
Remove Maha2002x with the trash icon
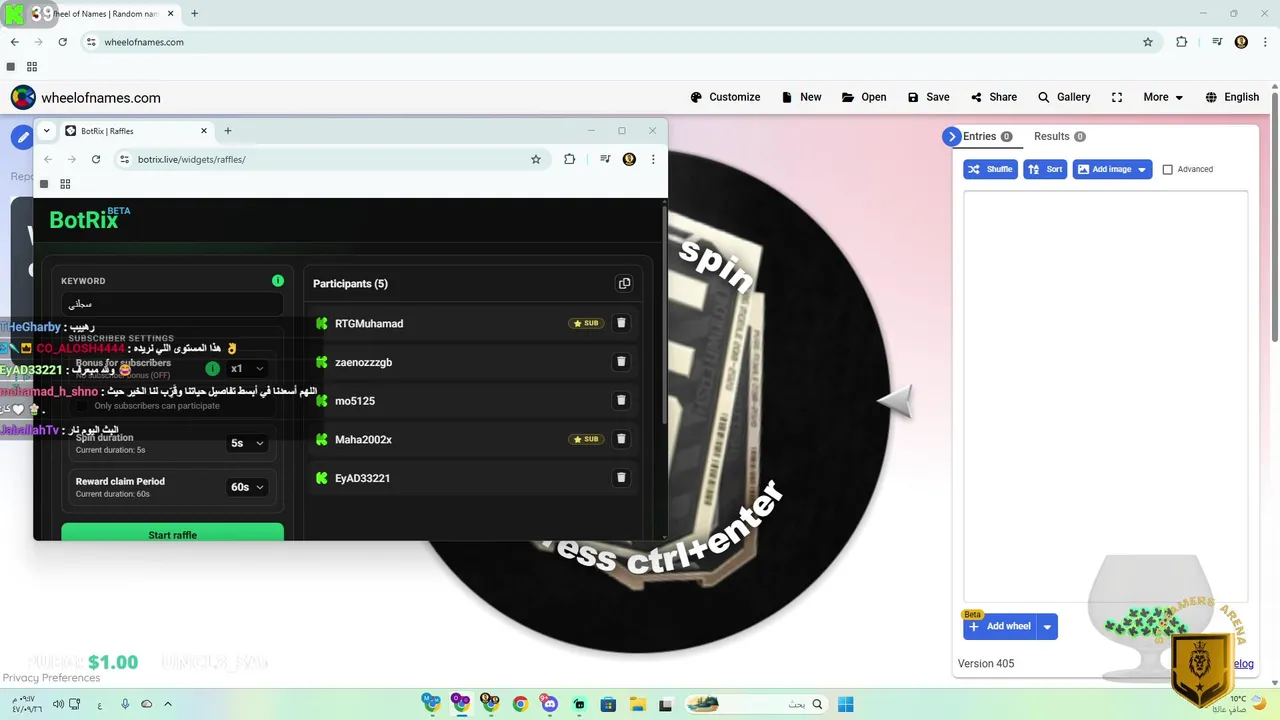point(621,439)
